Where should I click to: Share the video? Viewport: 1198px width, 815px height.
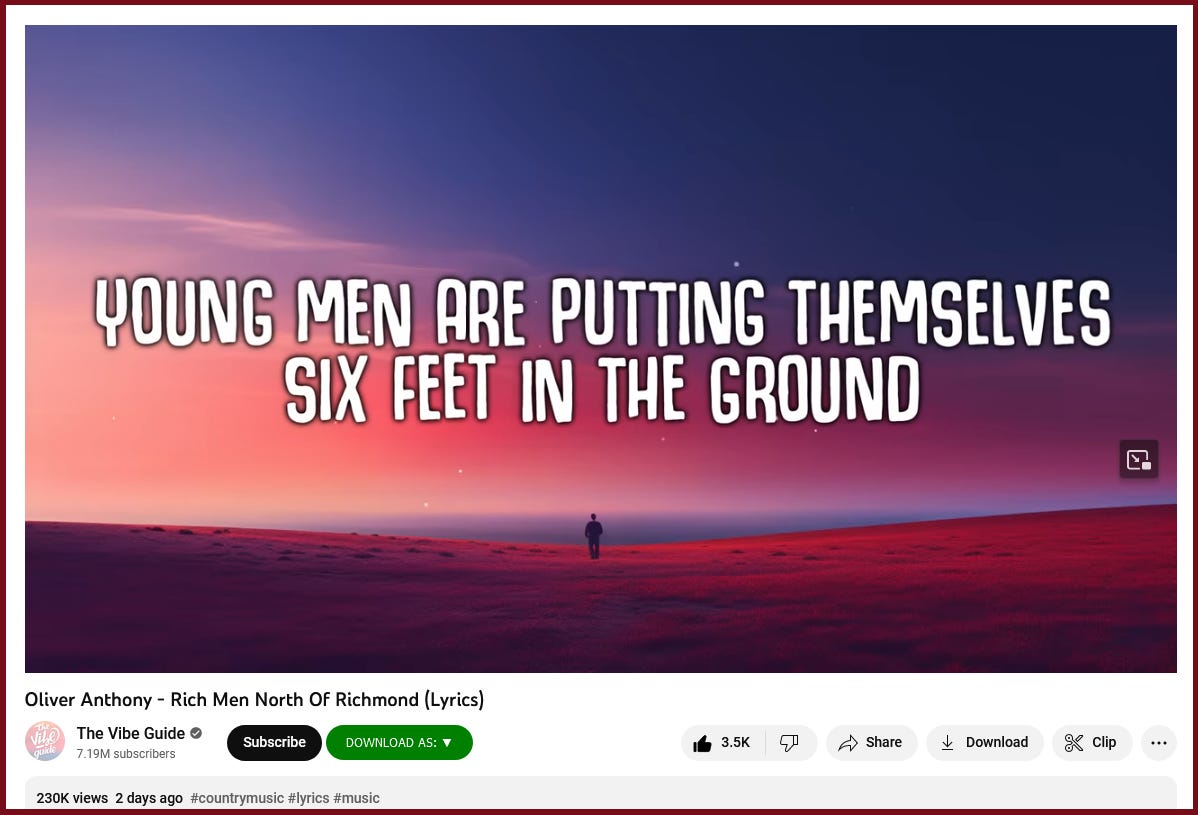click(871, 742)
